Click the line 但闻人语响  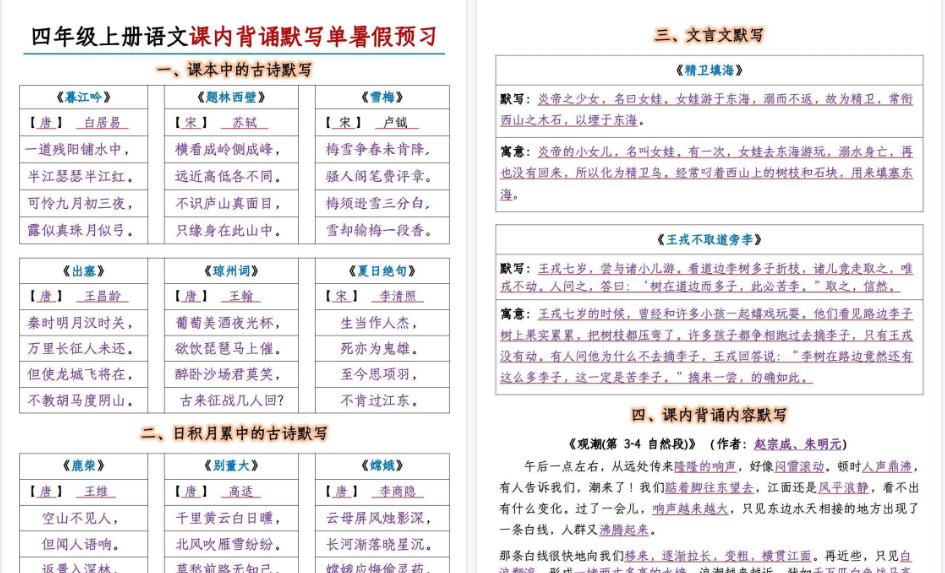[81, 545]
